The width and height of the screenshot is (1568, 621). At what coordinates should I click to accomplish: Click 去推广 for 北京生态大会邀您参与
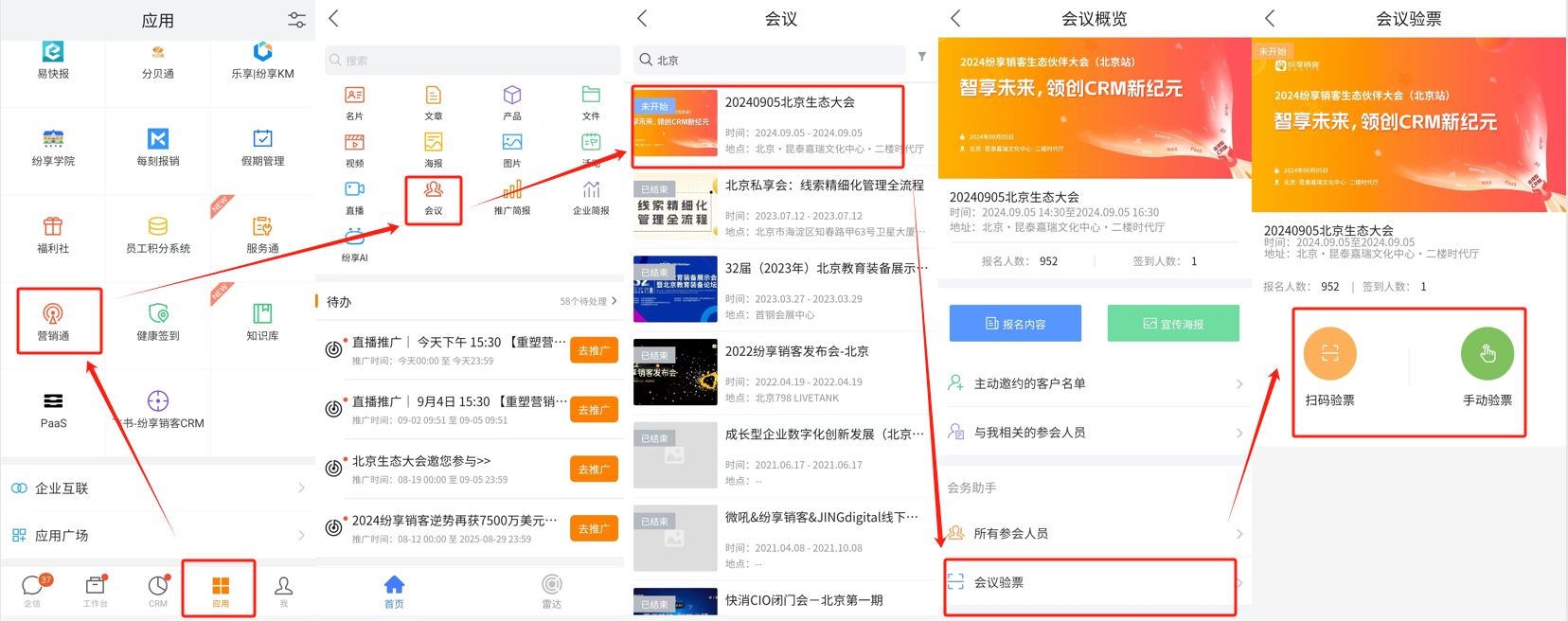click(x=594, y=470)
